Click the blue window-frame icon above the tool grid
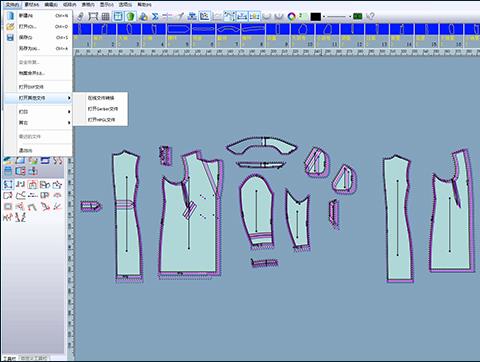 [45, 161]
